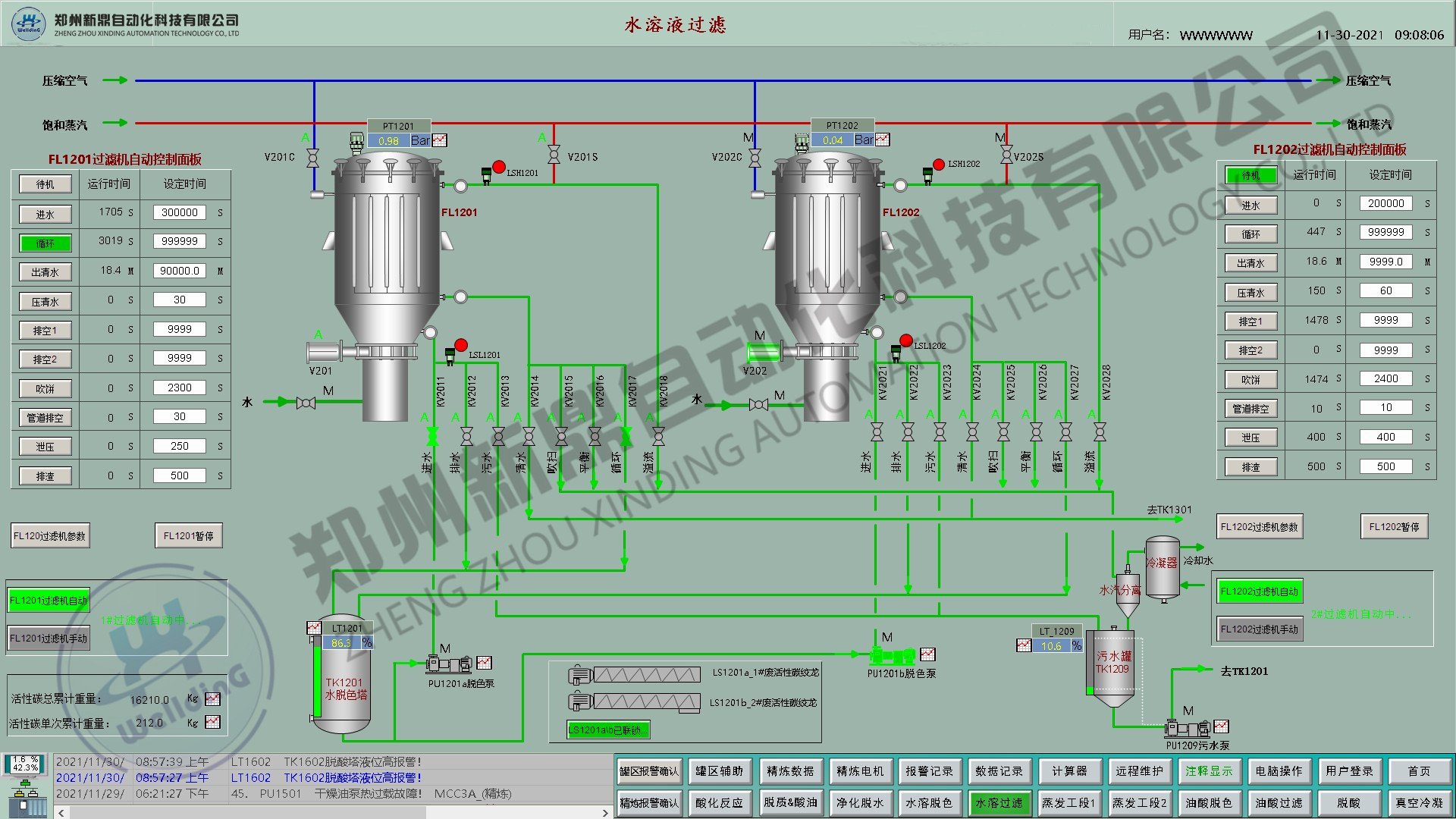
Task: Open FL120过滤机参数 parameters
Action: click(50, 536)
